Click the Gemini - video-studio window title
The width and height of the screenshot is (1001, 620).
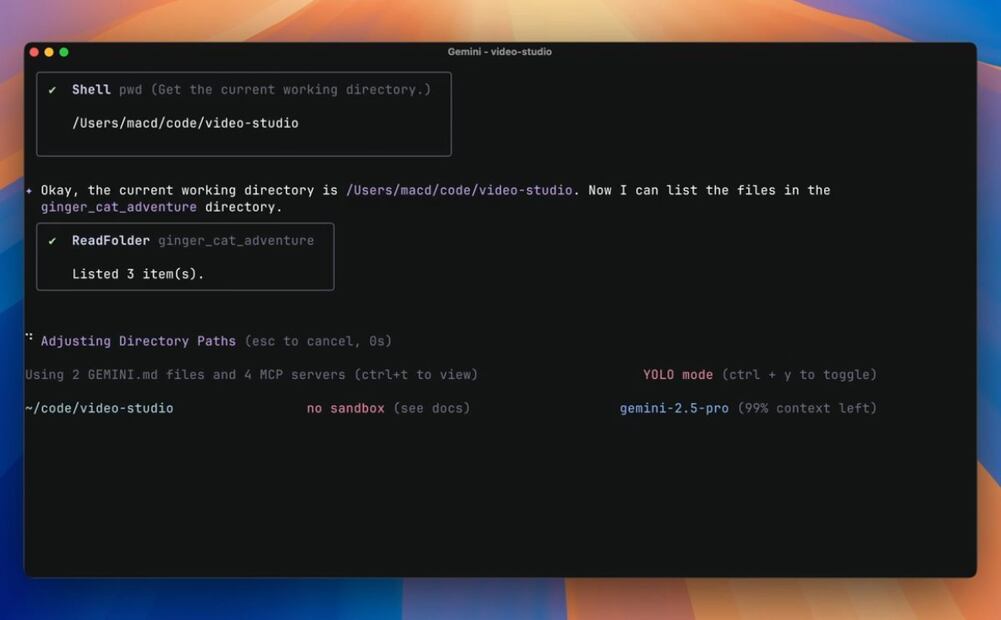[x=499, y=52]
